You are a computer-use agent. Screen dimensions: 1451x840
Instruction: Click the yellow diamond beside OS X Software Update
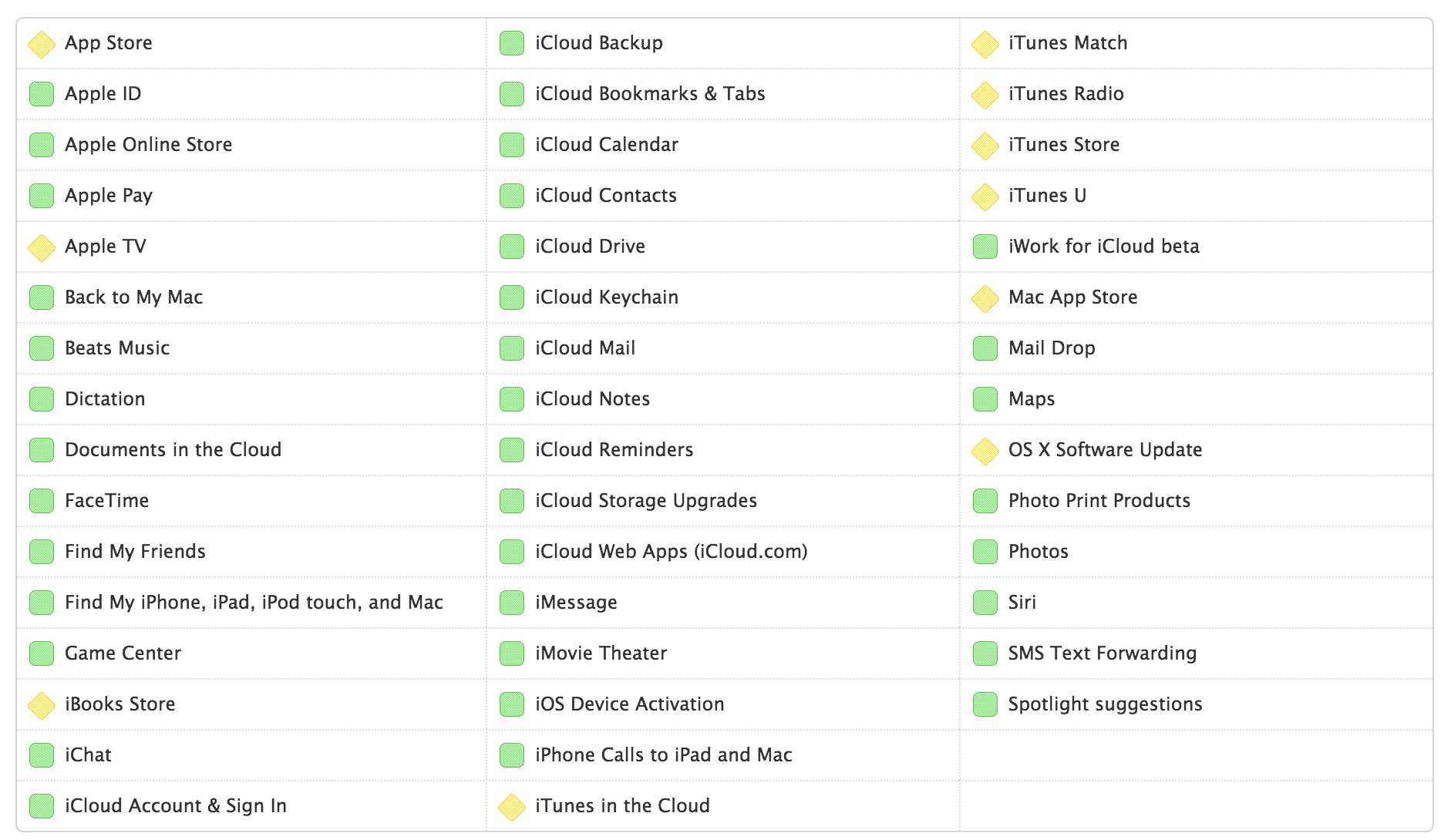[x=985, y=451]
